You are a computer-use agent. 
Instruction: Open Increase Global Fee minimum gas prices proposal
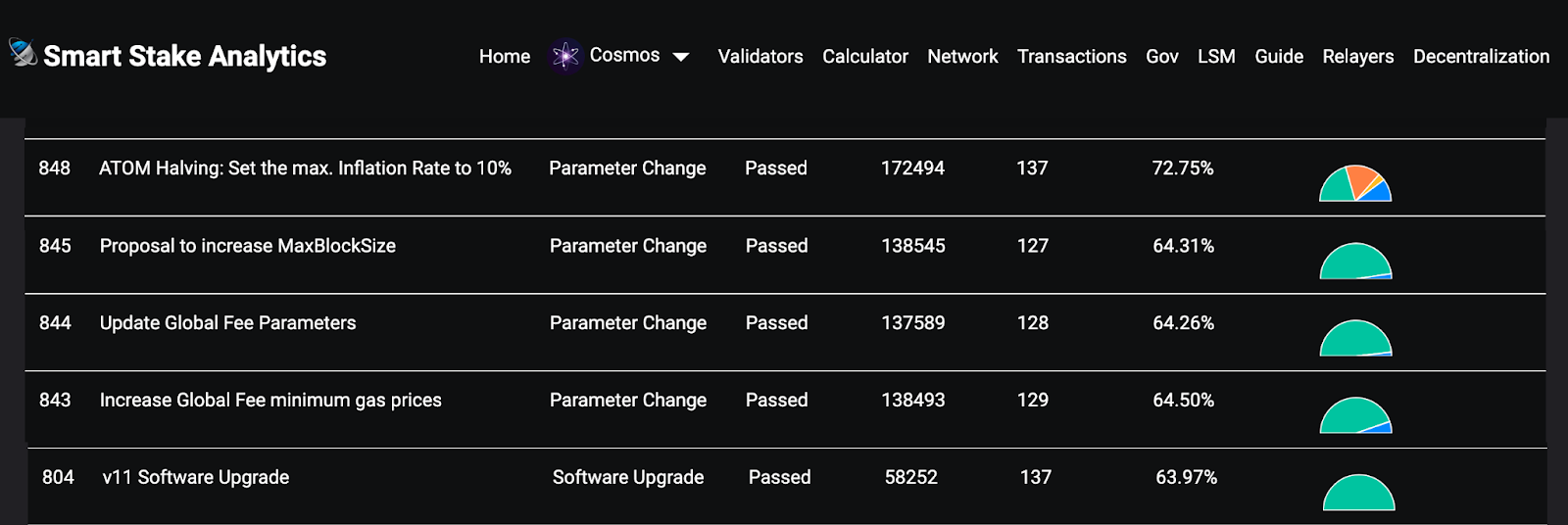tap(270, 401)
